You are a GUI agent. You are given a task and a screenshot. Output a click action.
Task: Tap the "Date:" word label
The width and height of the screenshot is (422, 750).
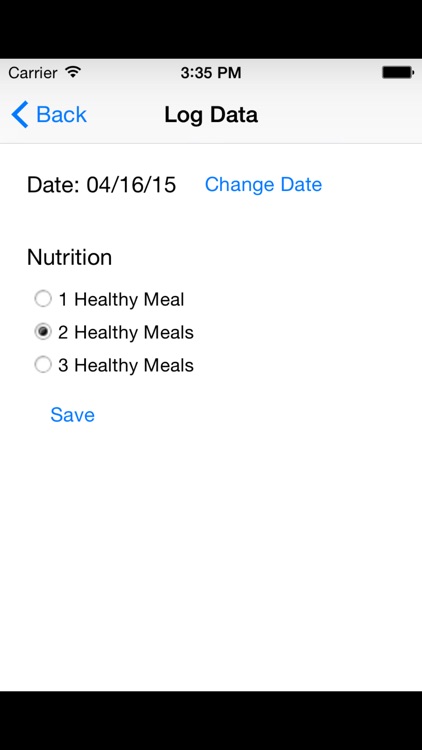(x=53, y=185)
